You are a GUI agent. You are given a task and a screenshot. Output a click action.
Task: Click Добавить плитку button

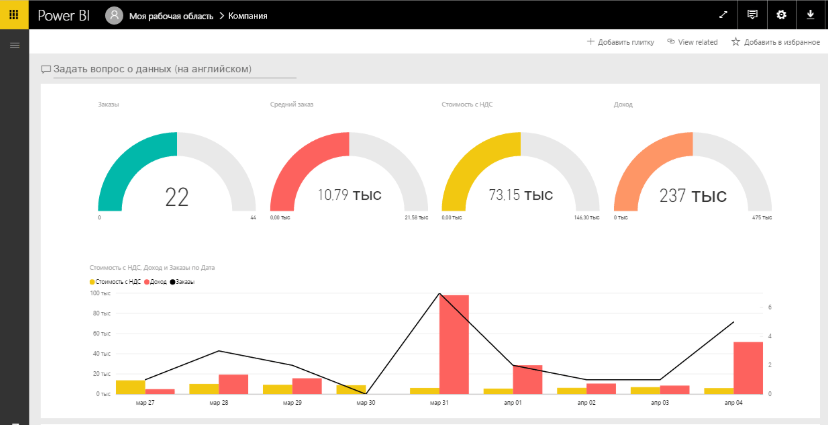tap(620, 42)
